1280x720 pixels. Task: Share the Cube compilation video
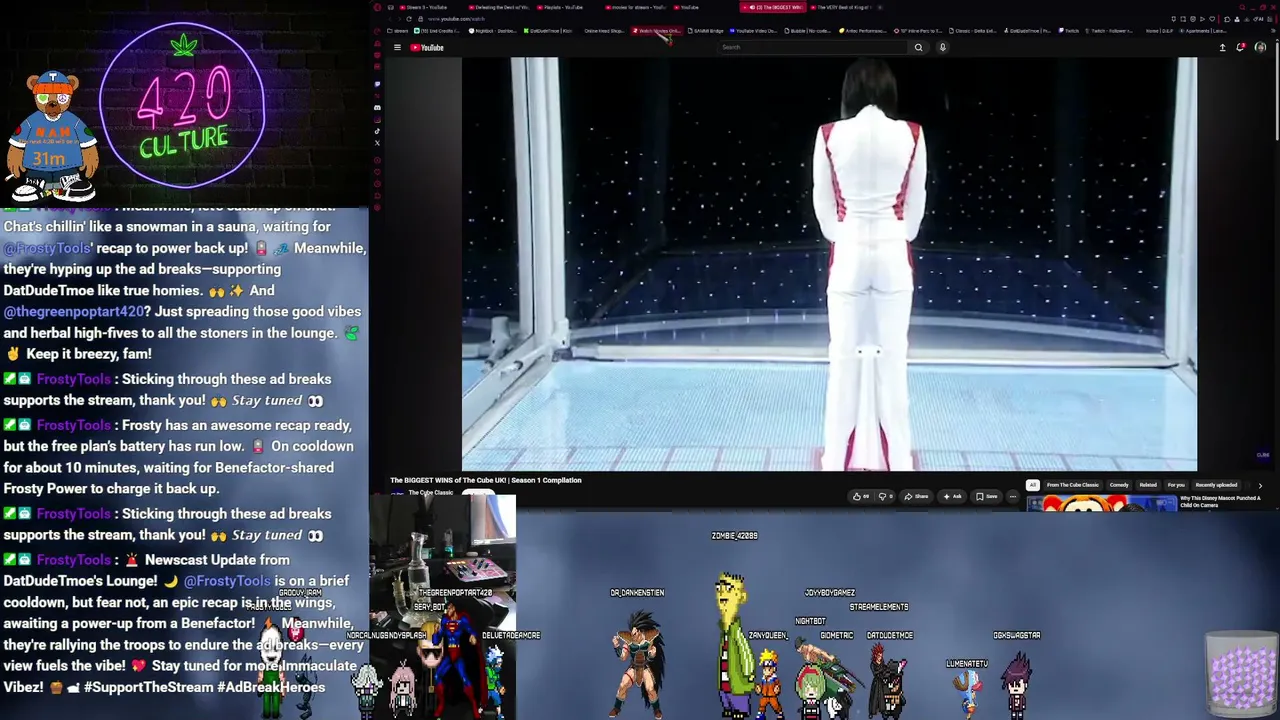click(917, 496)
